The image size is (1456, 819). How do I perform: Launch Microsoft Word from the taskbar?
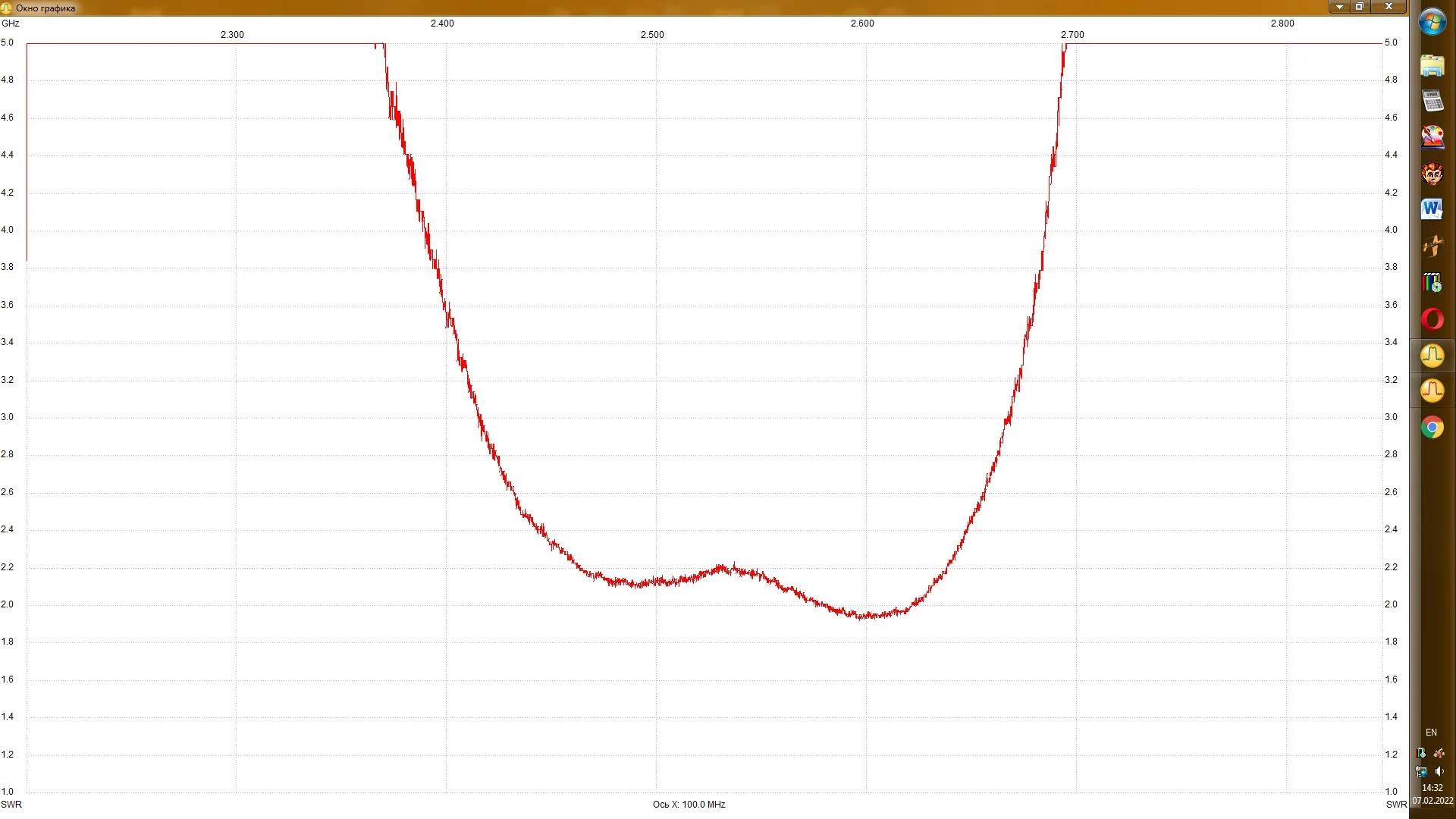1432,209
